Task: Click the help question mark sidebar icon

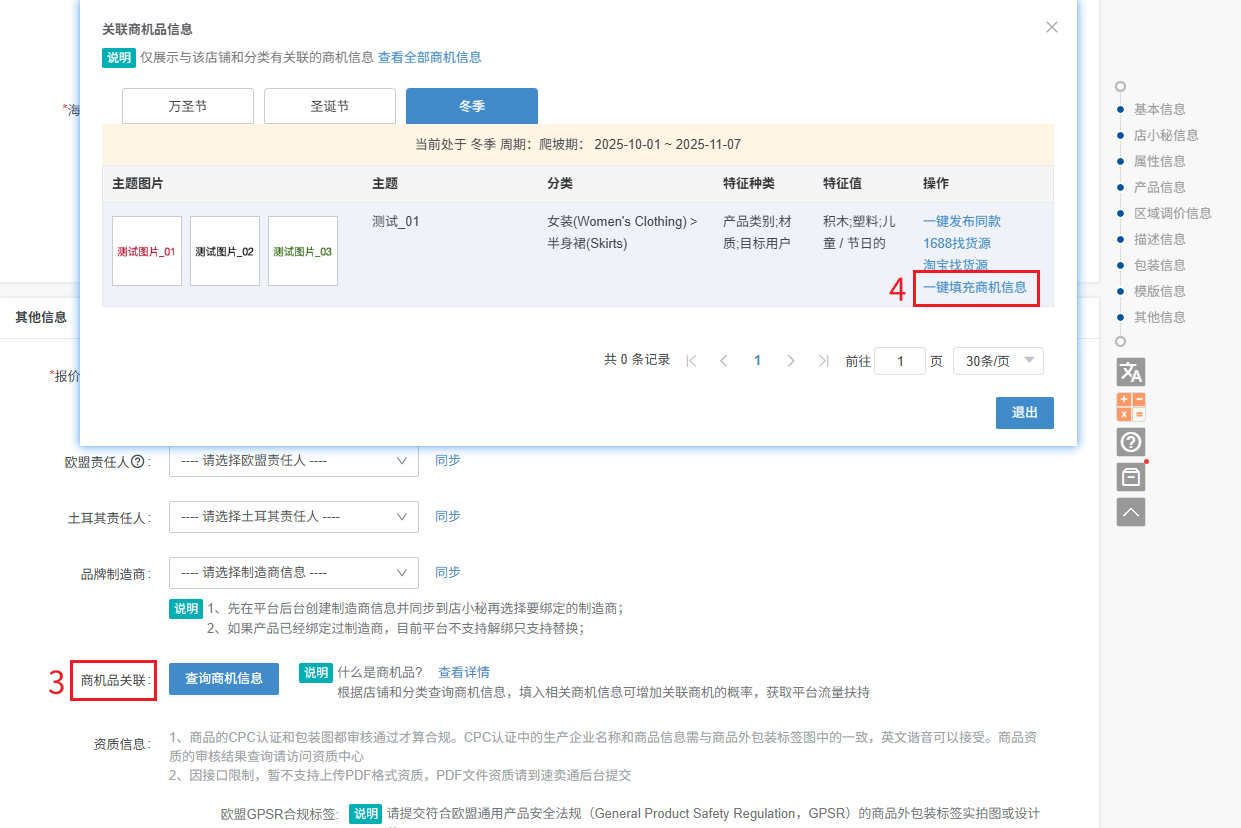Action: click(1131, 442)
